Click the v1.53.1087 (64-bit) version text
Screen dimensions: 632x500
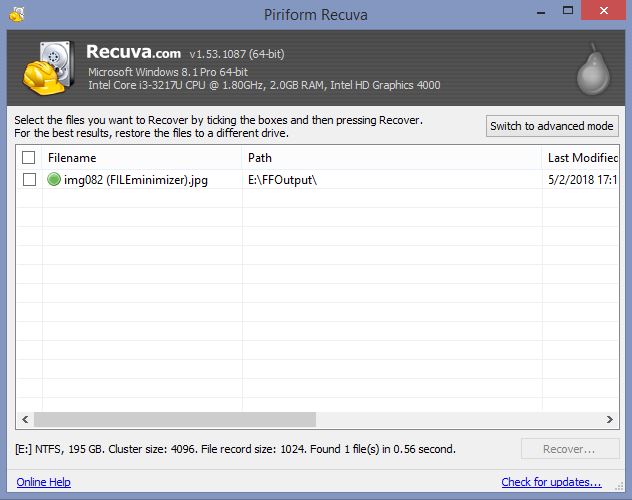tap(237, 54)
